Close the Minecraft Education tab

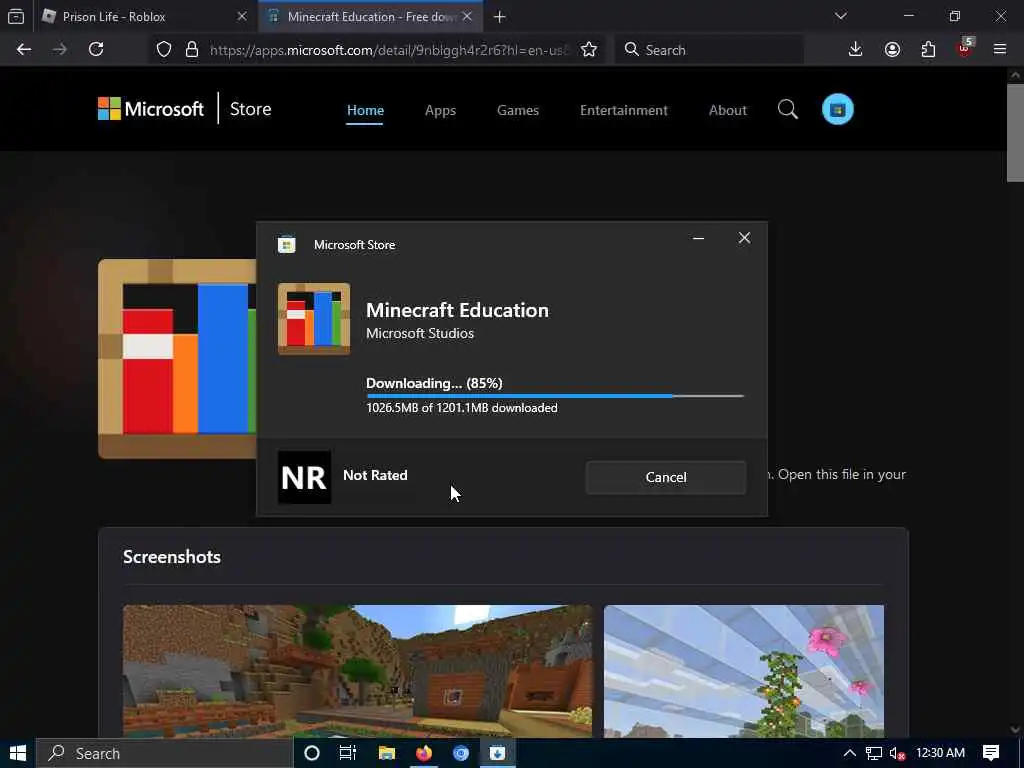pyautogui.click(x=467, y=16)
